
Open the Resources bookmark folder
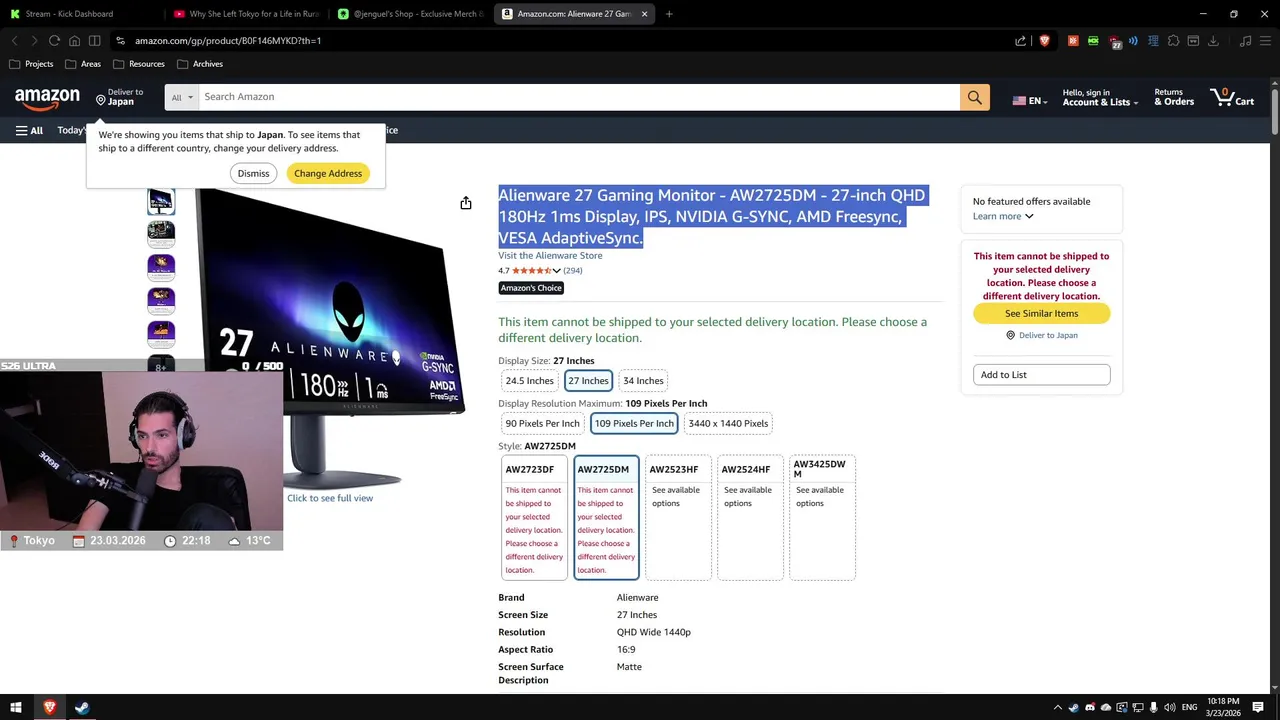[x=139, y=64]
